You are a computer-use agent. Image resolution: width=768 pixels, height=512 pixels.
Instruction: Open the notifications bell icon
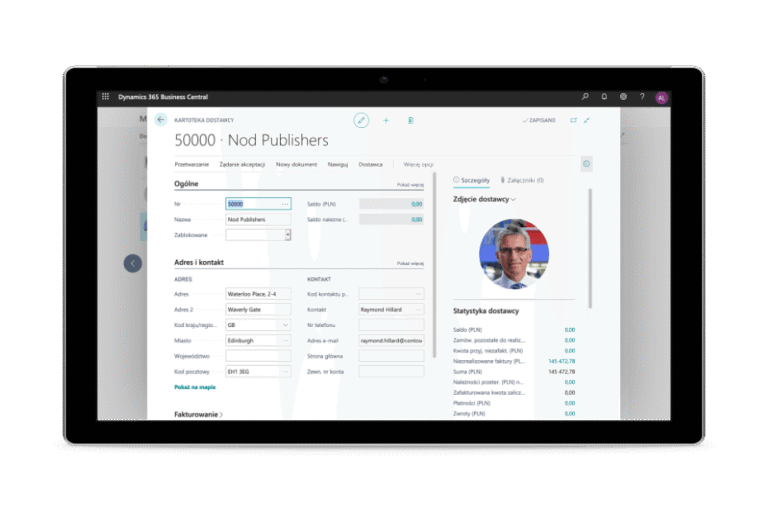click(604, 97)
